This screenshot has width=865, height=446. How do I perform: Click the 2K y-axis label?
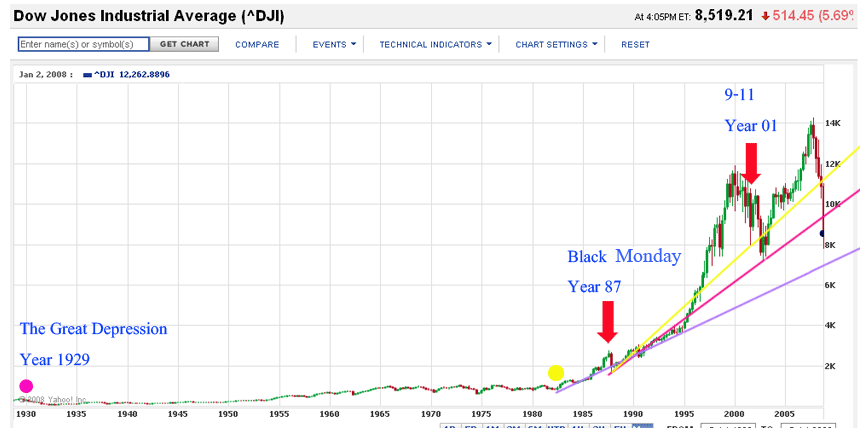pos(830,366)
